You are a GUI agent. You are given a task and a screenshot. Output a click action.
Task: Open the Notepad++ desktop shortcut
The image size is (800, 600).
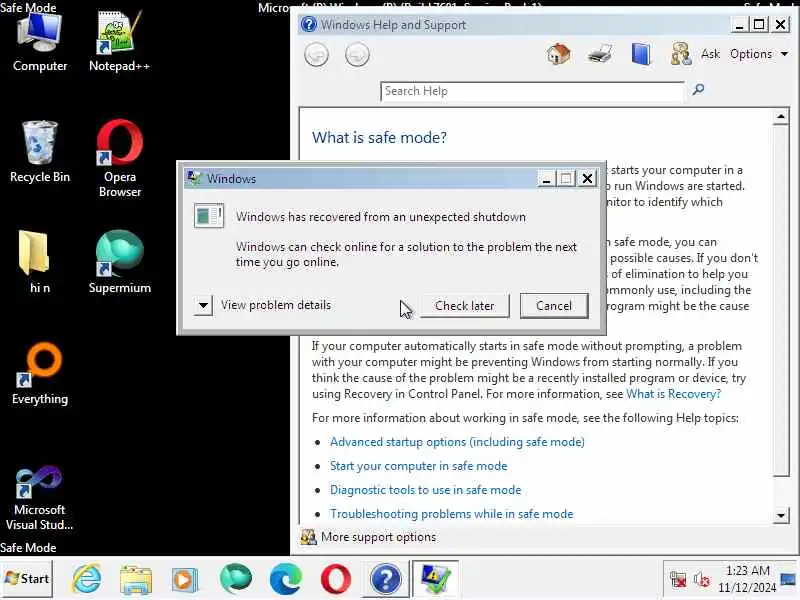119,42
